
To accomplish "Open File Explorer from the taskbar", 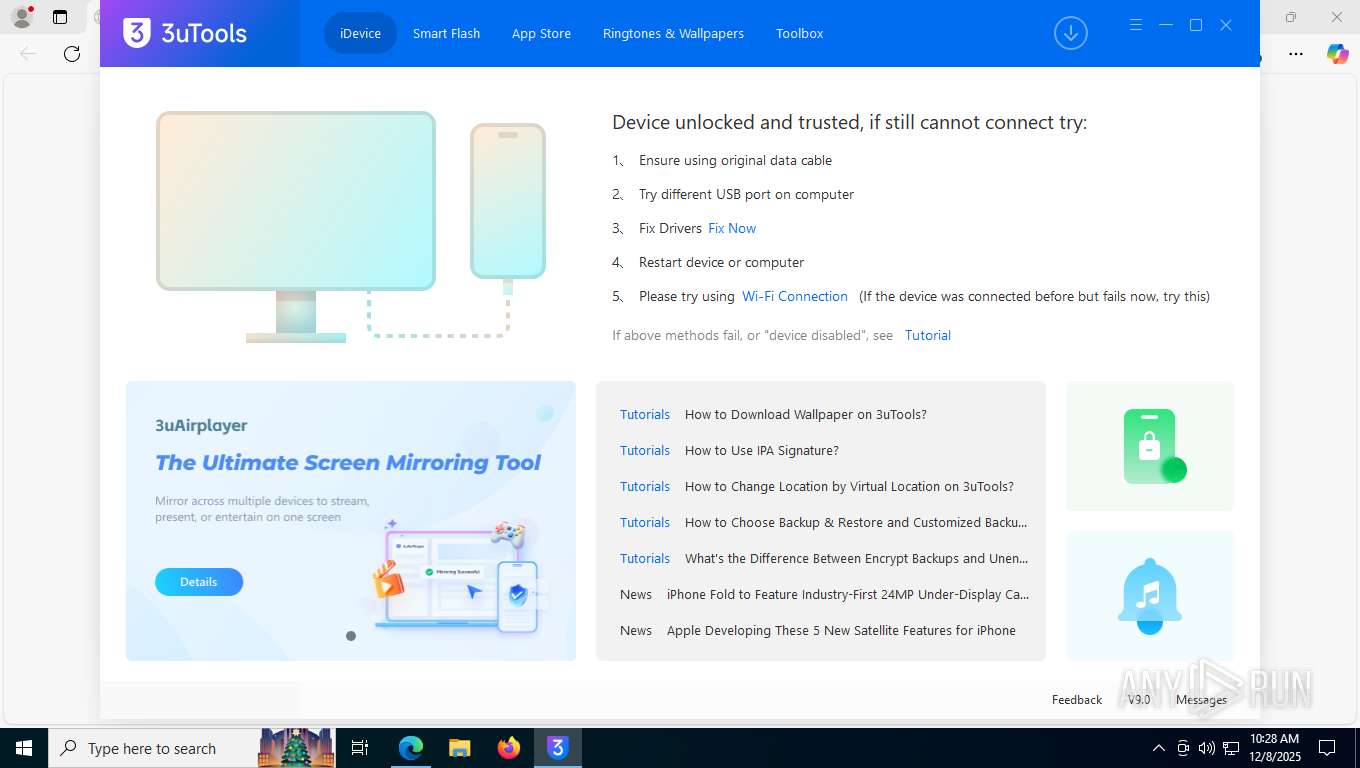I will (459, 748).
